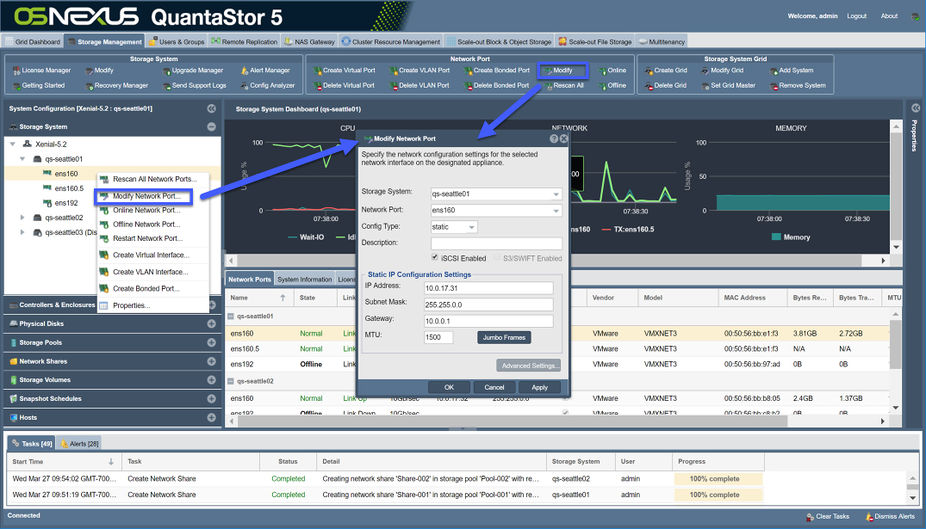Switch to the Grid Dashboard tab
Screen dimensions: 926x529
point(32,42)
